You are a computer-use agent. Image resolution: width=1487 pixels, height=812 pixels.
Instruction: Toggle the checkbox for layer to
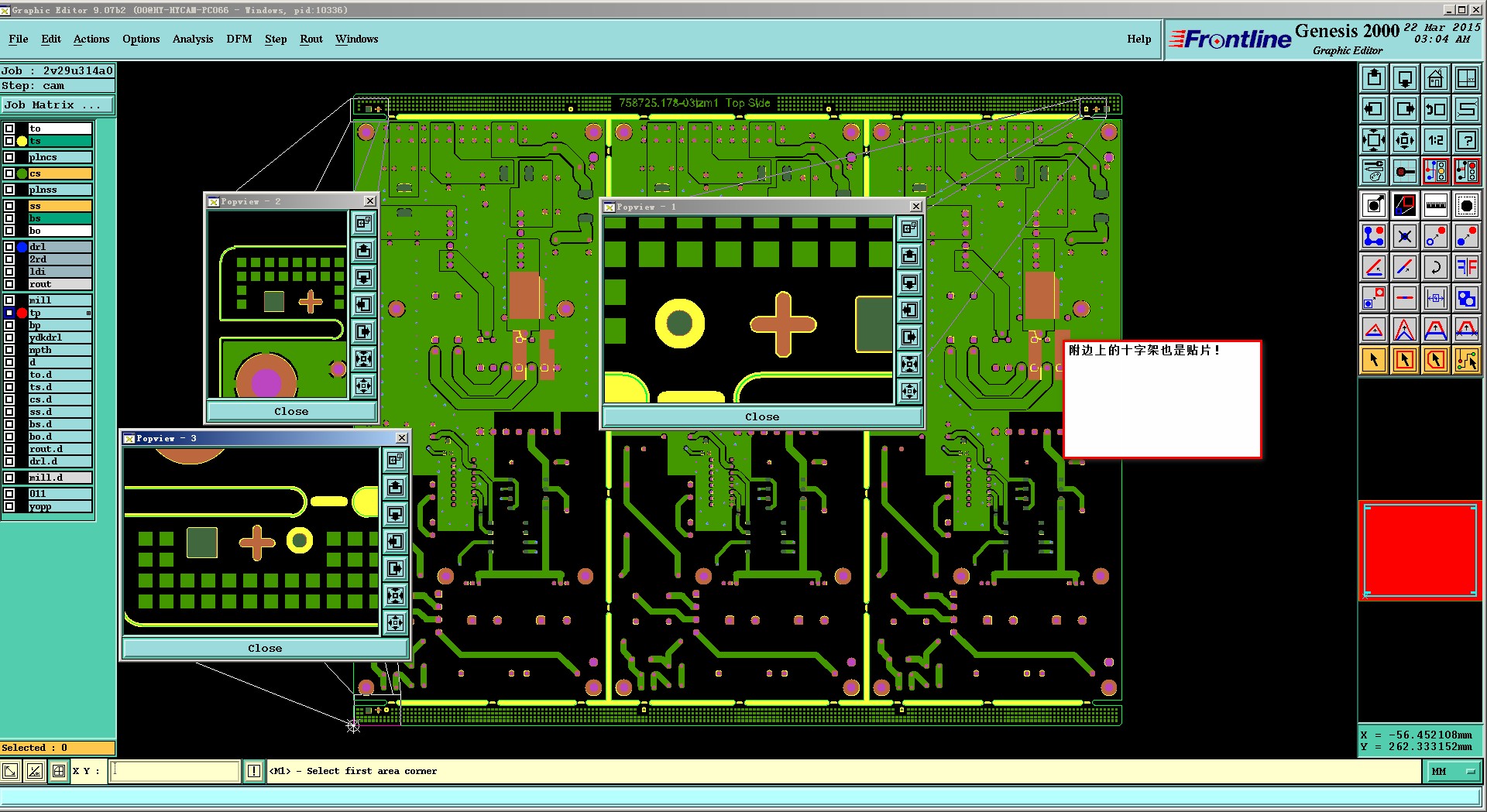(9, 128)
